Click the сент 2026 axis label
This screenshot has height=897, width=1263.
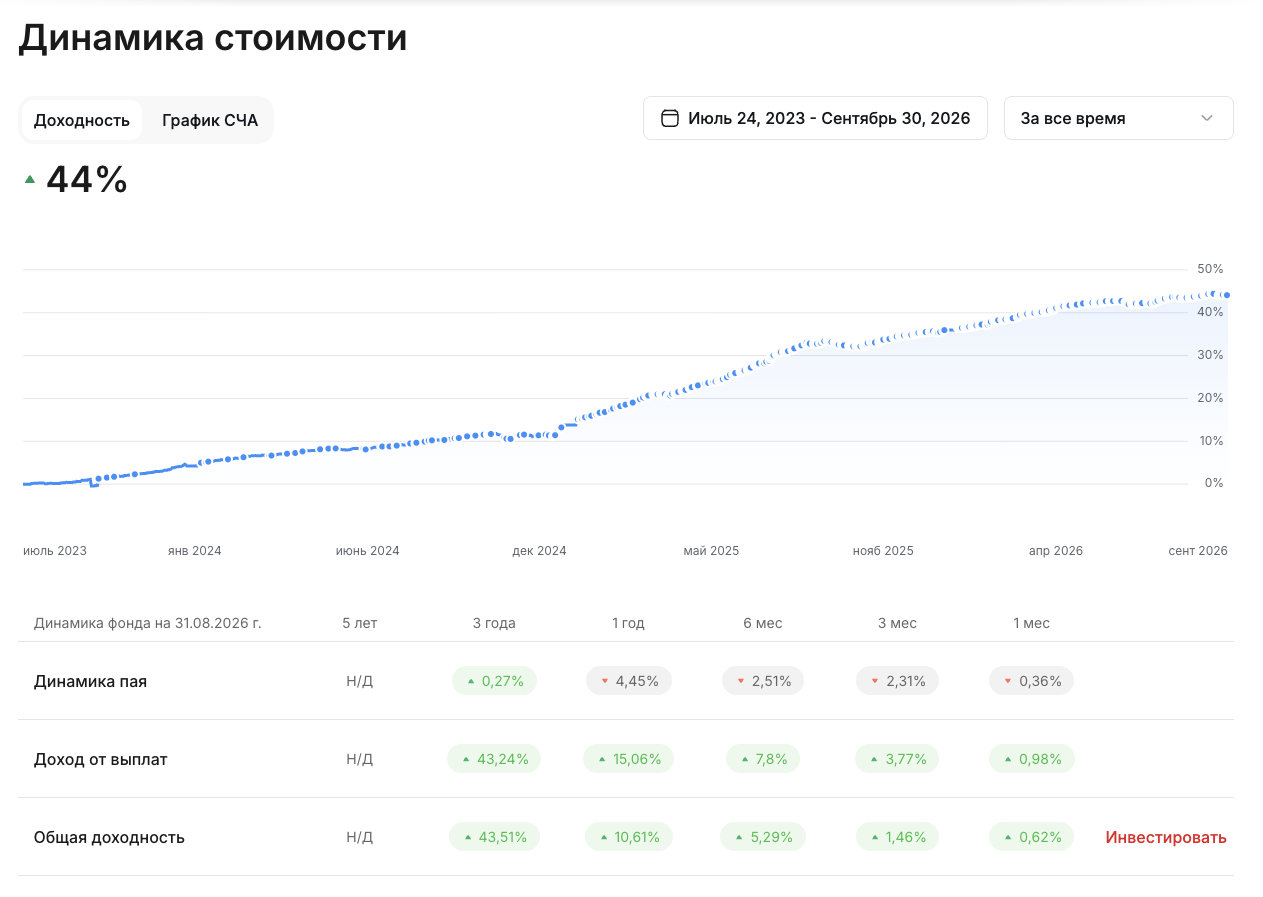(x=1198, y=551)
